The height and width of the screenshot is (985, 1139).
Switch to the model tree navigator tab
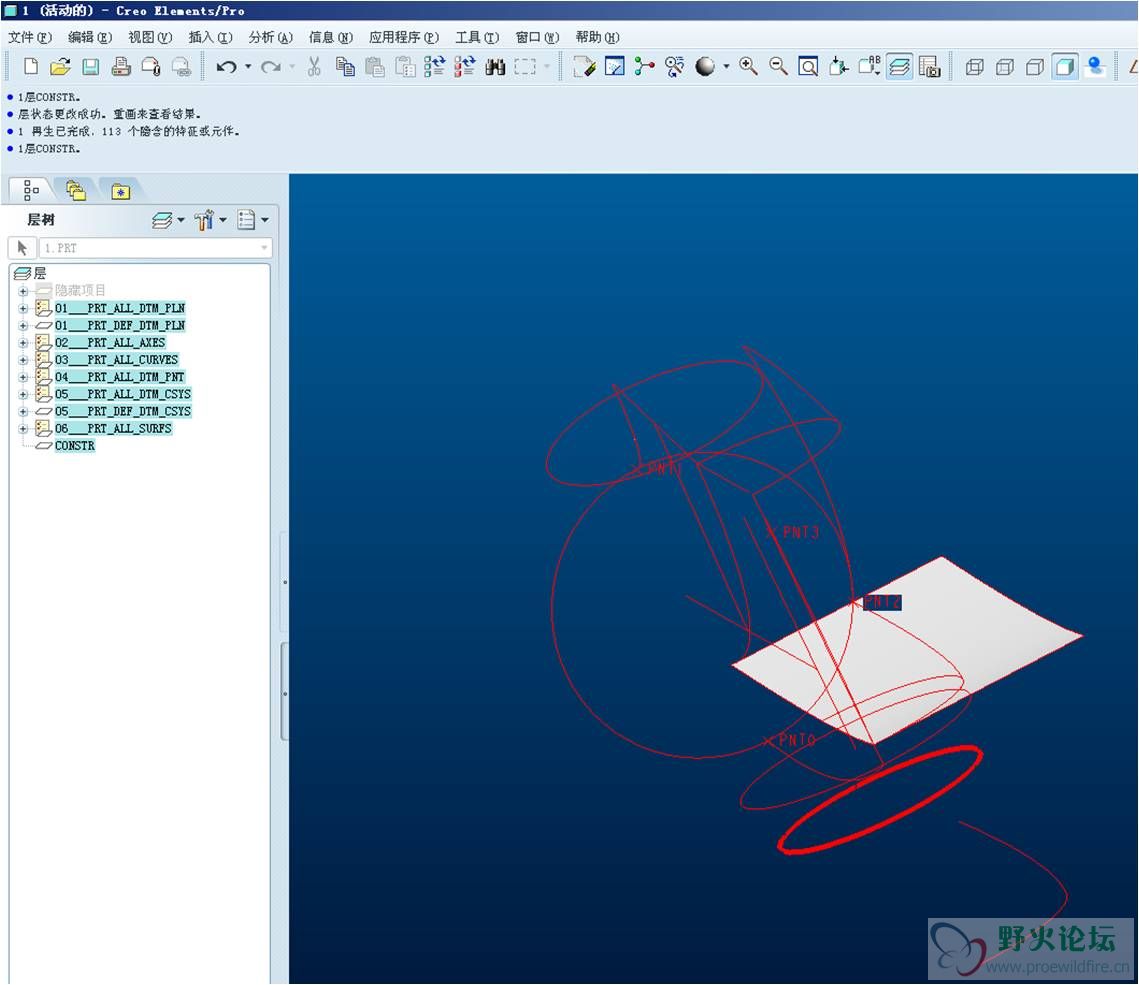pos(31,190)
